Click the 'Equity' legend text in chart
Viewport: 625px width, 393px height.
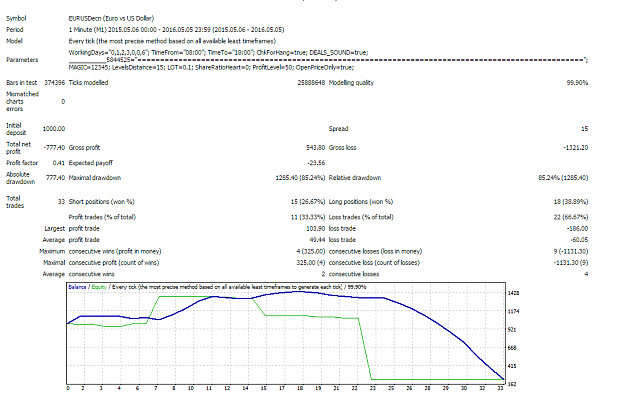tap(99, 287)
